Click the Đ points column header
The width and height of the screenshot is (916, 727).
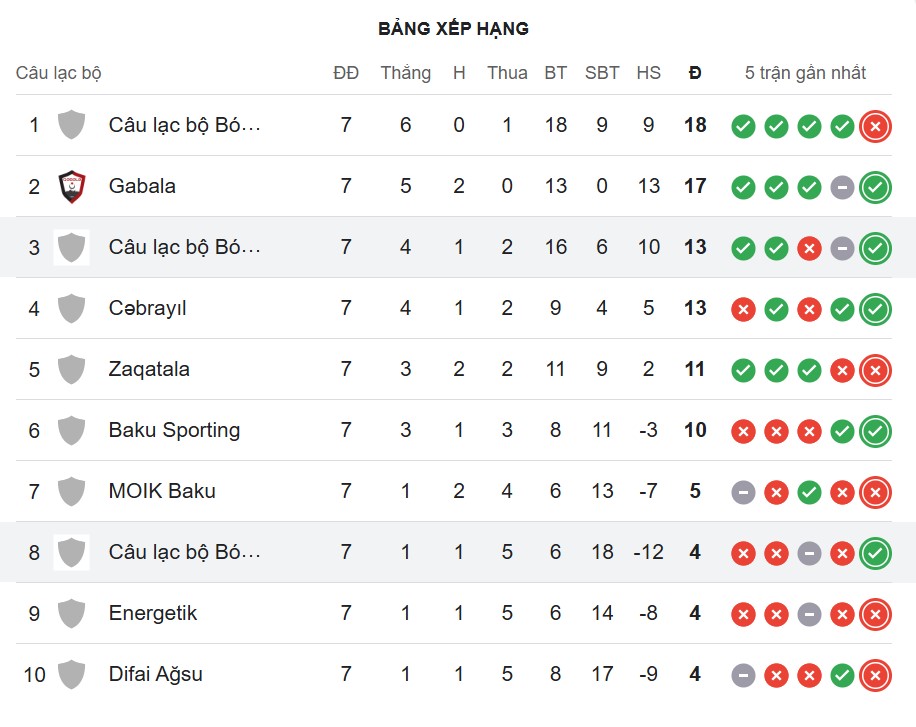(694, 72)
